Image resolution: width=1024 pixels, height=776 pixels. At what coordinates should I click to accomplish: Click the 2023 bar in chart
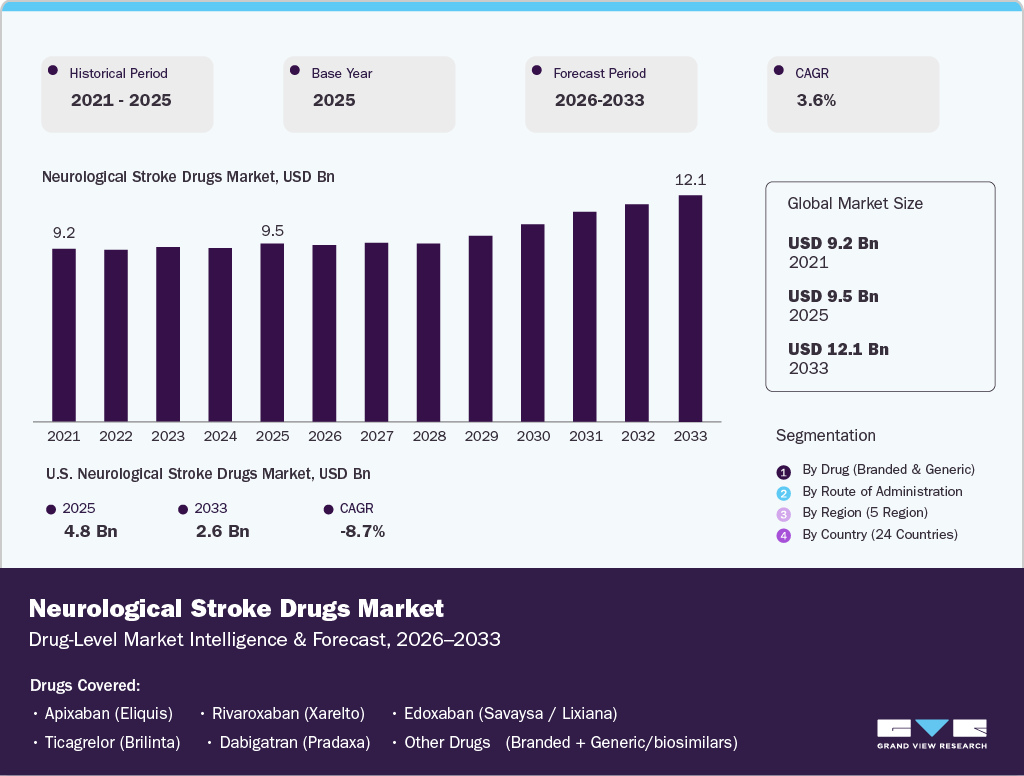pos(168,334)
